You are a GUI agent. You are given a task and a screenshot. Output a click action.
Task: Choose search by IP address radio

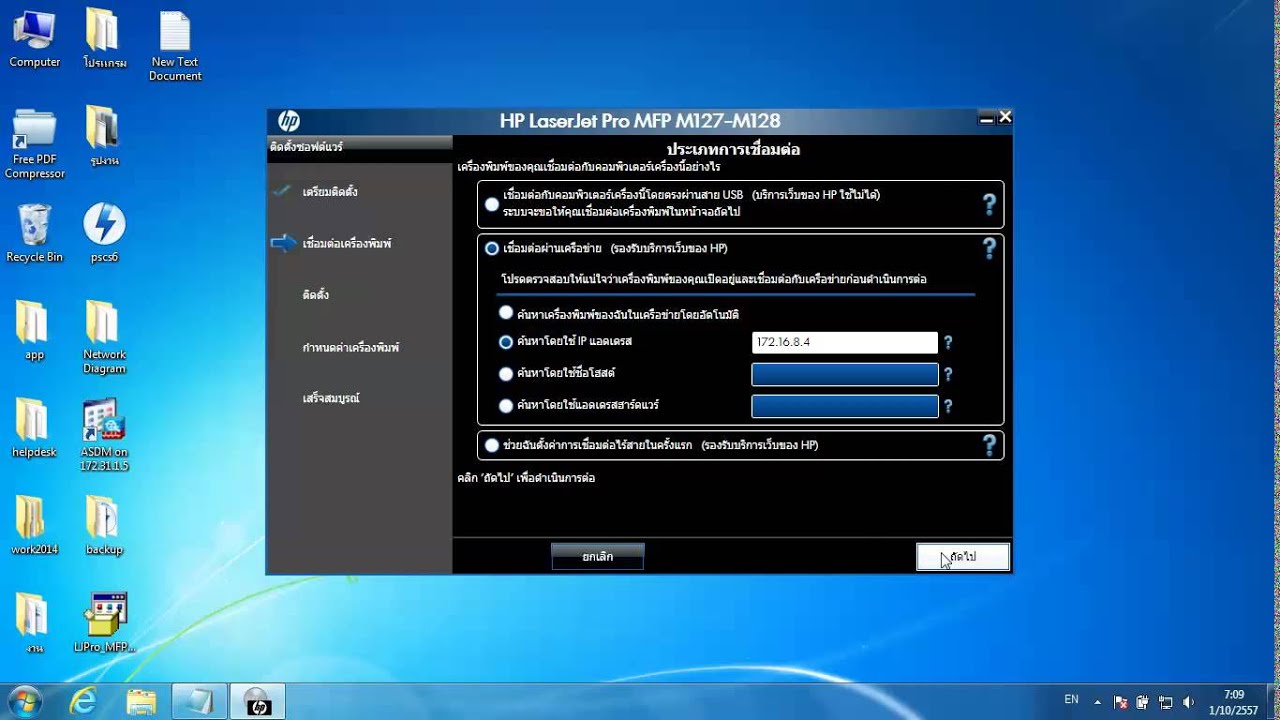506,342
